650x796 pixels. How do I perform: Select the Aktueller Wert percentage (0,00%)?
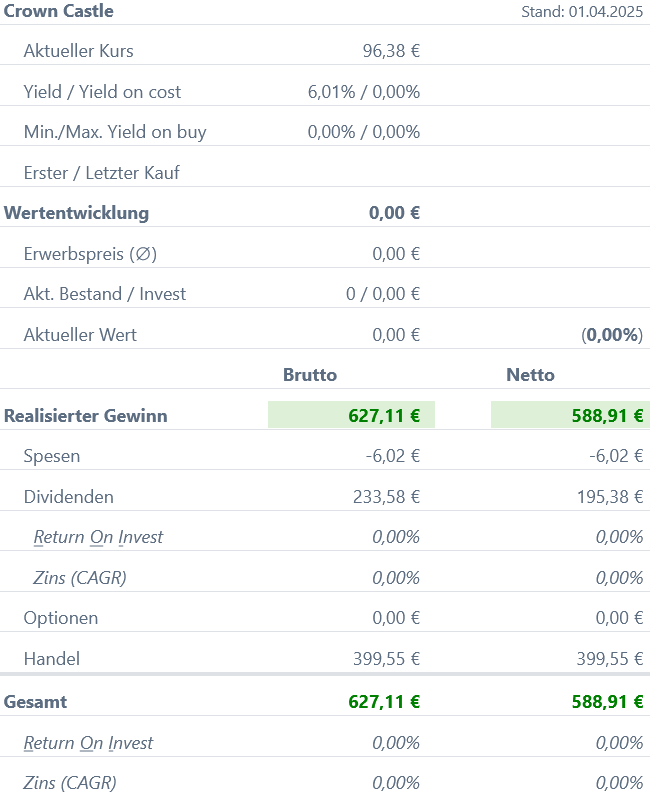[612, 335]
